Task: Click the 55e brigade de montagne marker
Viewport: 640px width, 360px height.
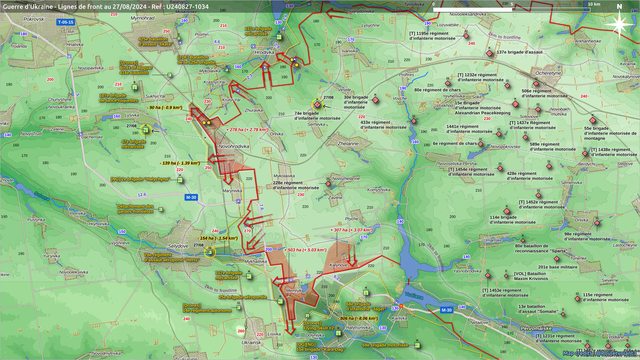Action: click(592, 120)
